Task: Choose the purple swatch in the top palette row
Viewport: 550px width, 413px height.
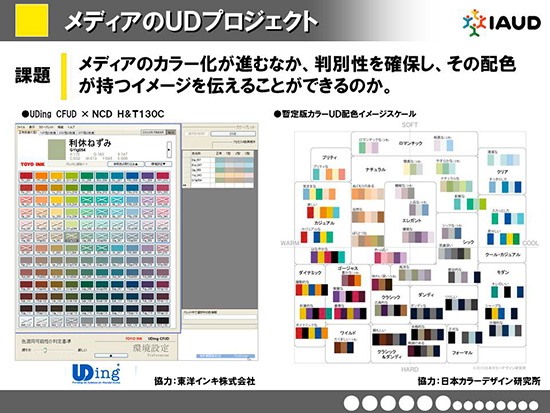Action: point(148,176)
